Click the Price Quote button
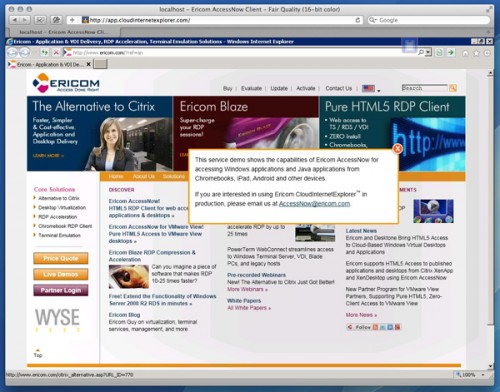The height and width of the screenshot is (392, 500). (61, 258)
